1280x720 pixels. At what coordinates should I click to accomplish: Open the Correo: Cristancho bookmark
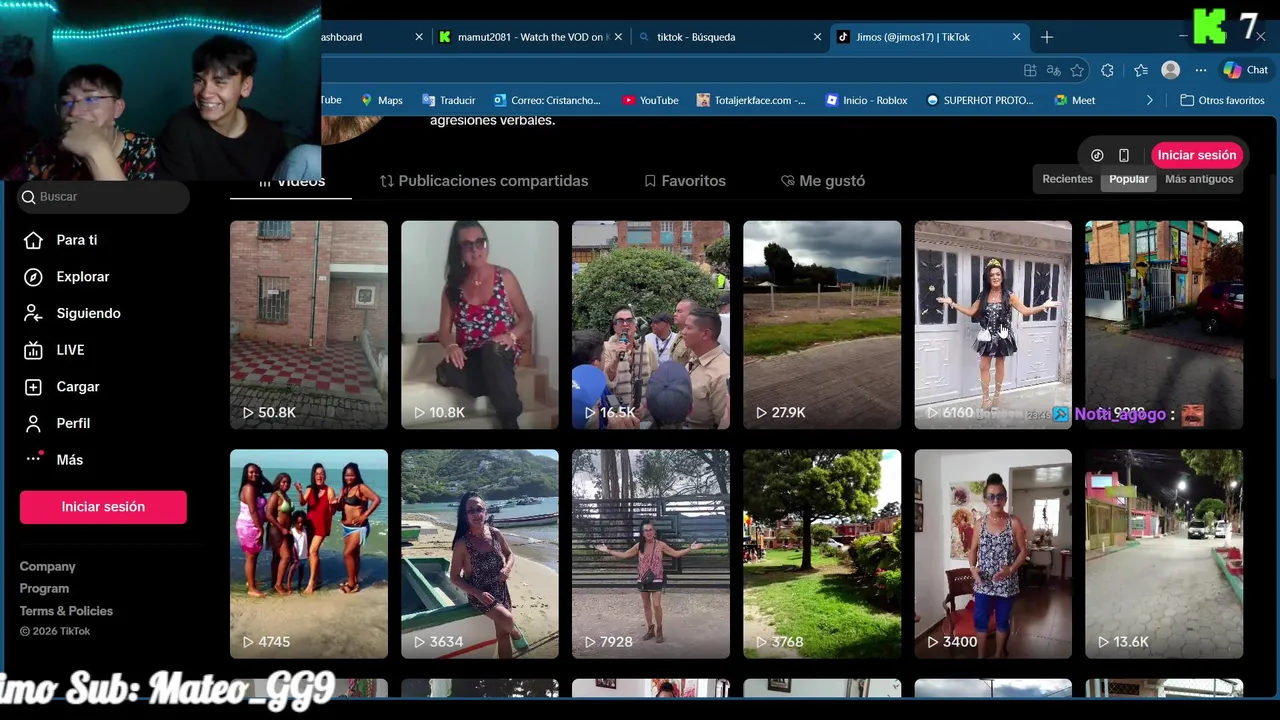point(547,100)
